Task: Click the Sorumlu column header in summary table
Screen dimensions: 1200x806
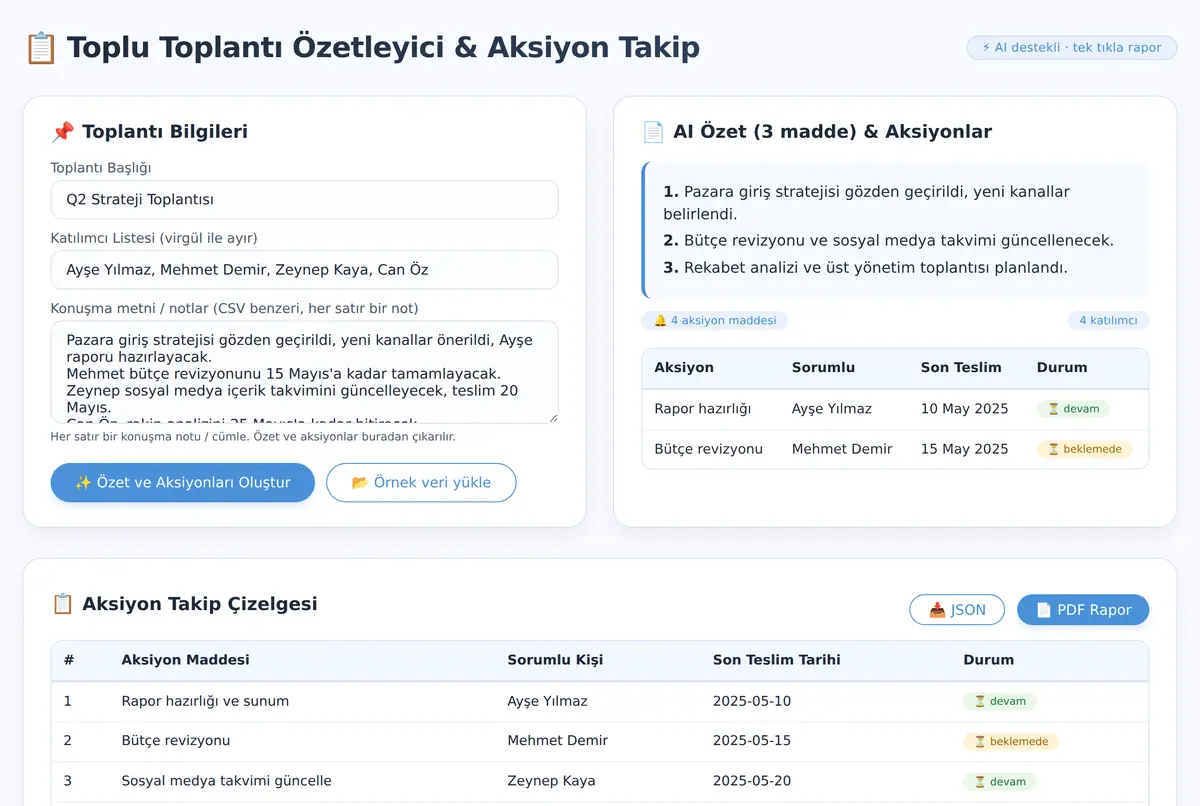Action: (823, 367)
